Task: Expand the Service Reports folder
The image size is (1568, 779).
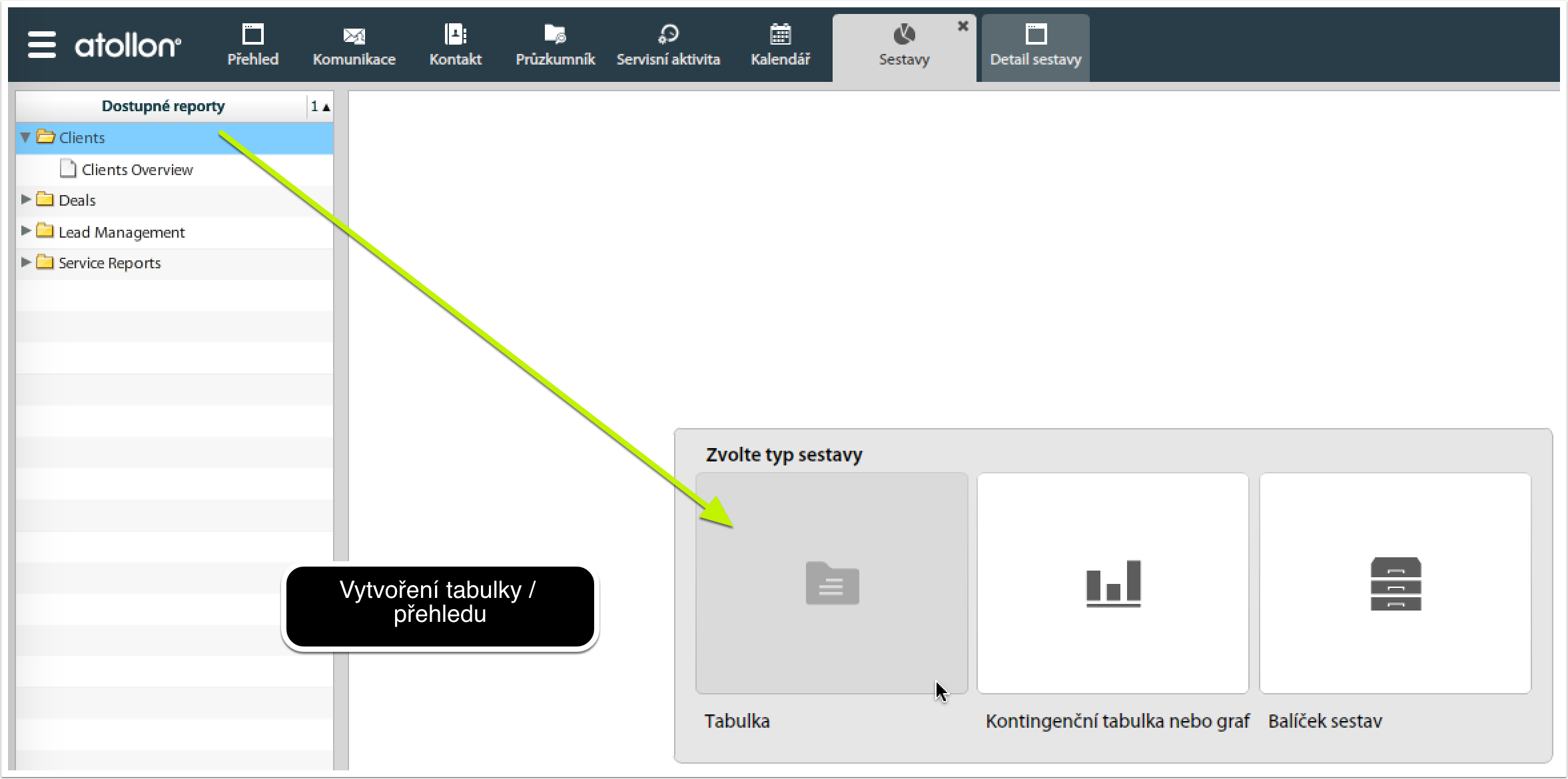Action: click(26, 262)
